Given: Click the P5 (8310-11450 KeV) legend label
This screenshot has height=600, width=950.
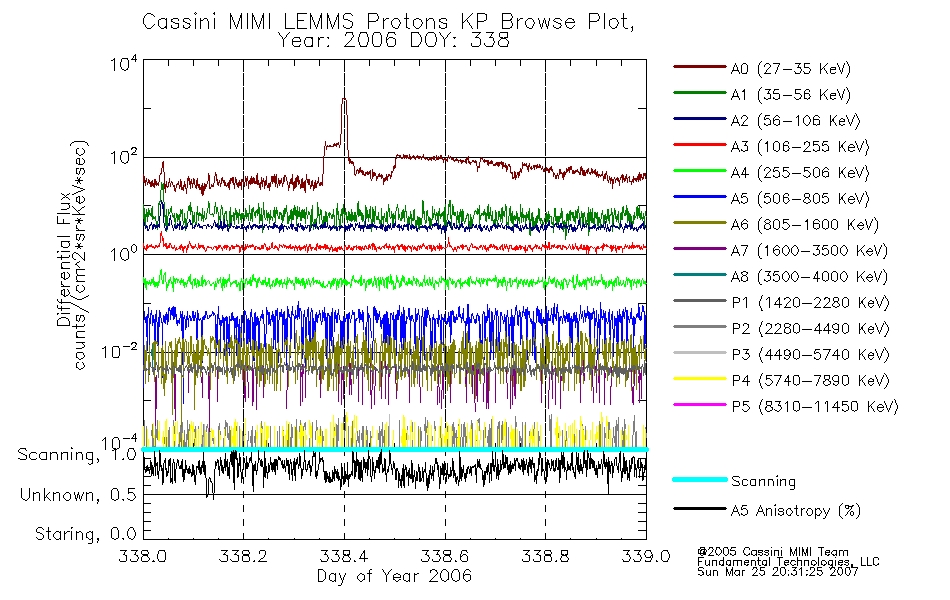Looking at the screenshot, I should [815, 407].
